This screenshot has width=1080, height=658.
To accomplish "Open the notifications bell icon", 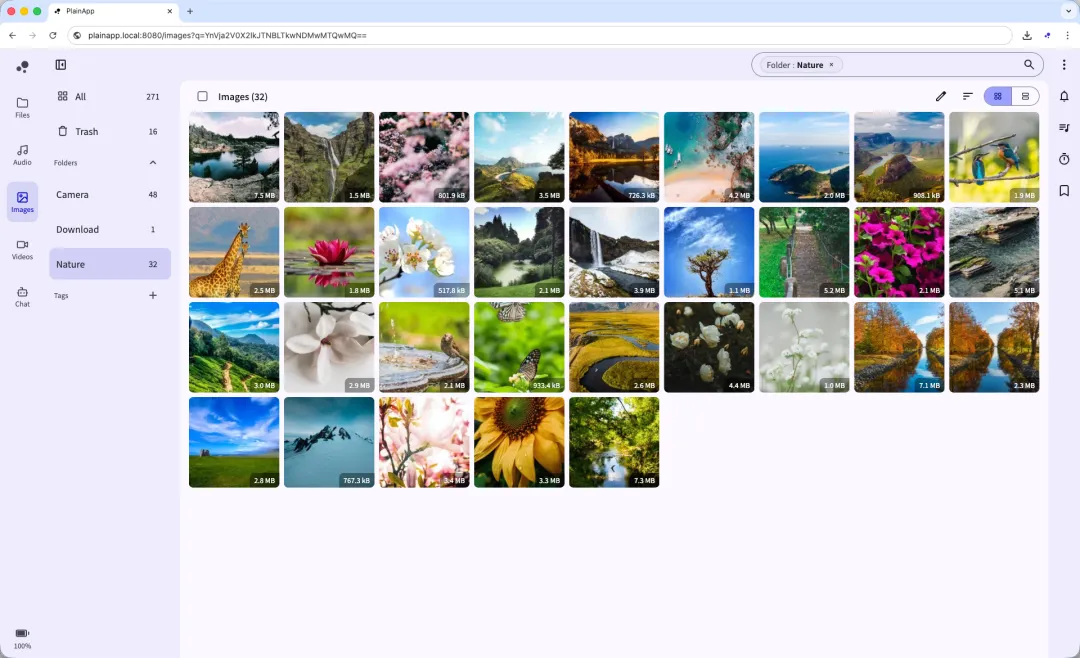I will coord(1063,96).
